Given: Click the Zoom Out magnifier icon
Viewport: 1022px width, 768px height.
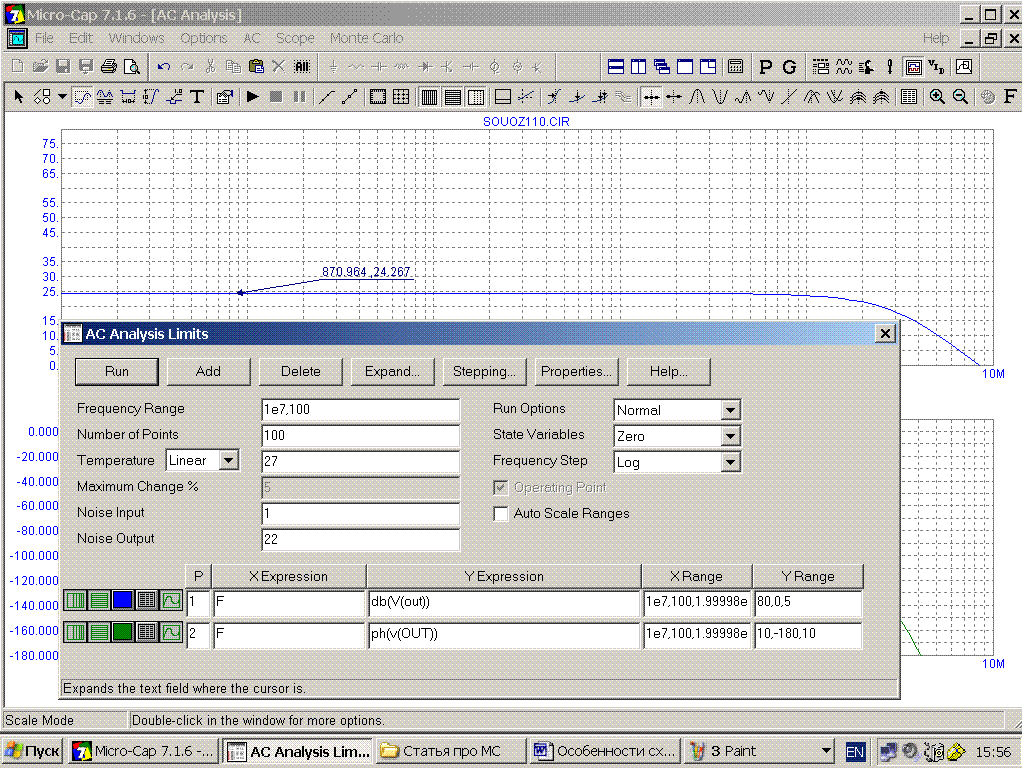Looking at the screenshot, I should coord(960,97).
